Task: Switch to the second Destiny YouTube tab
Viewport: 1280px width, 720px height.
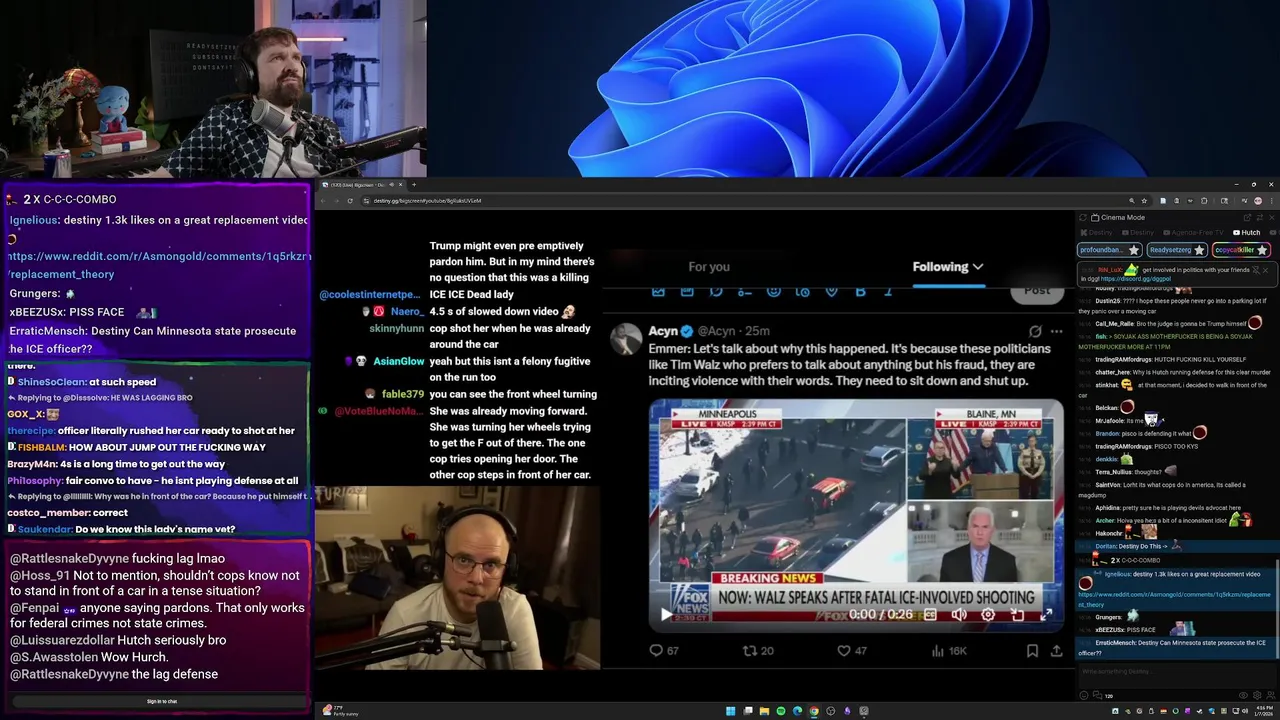Action: [x=1138, y=233]
